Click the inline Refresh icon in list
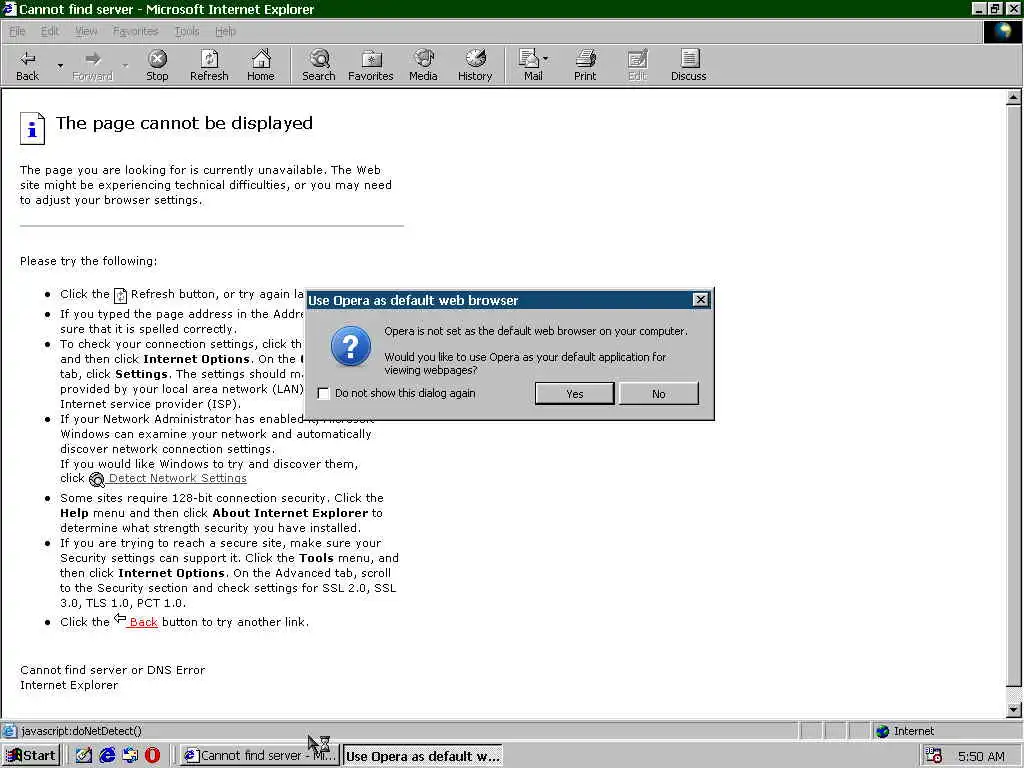The image size is (1024, 768). (120, 295)
